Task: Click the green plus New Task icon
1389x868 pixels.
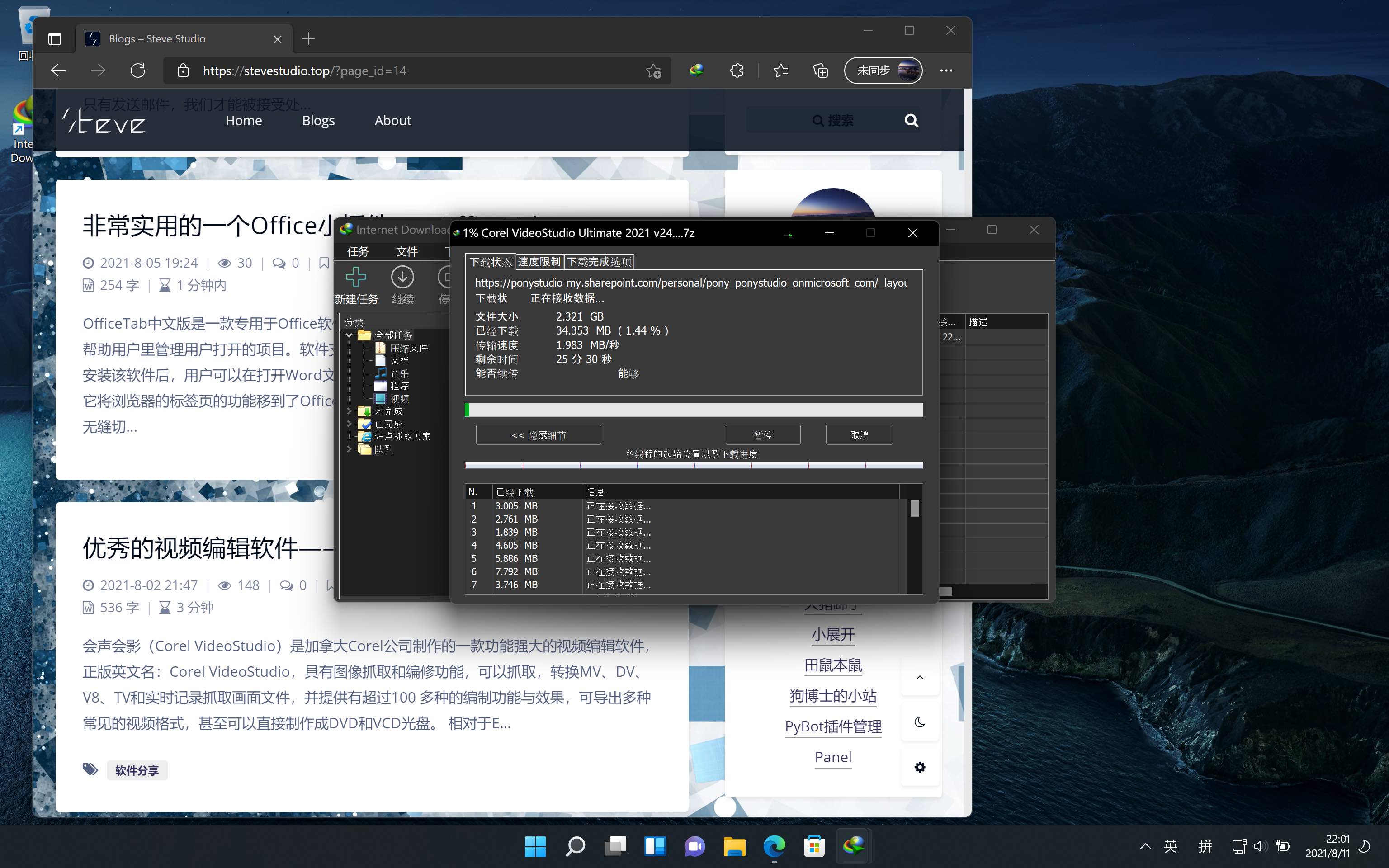Action: point(356,278)
